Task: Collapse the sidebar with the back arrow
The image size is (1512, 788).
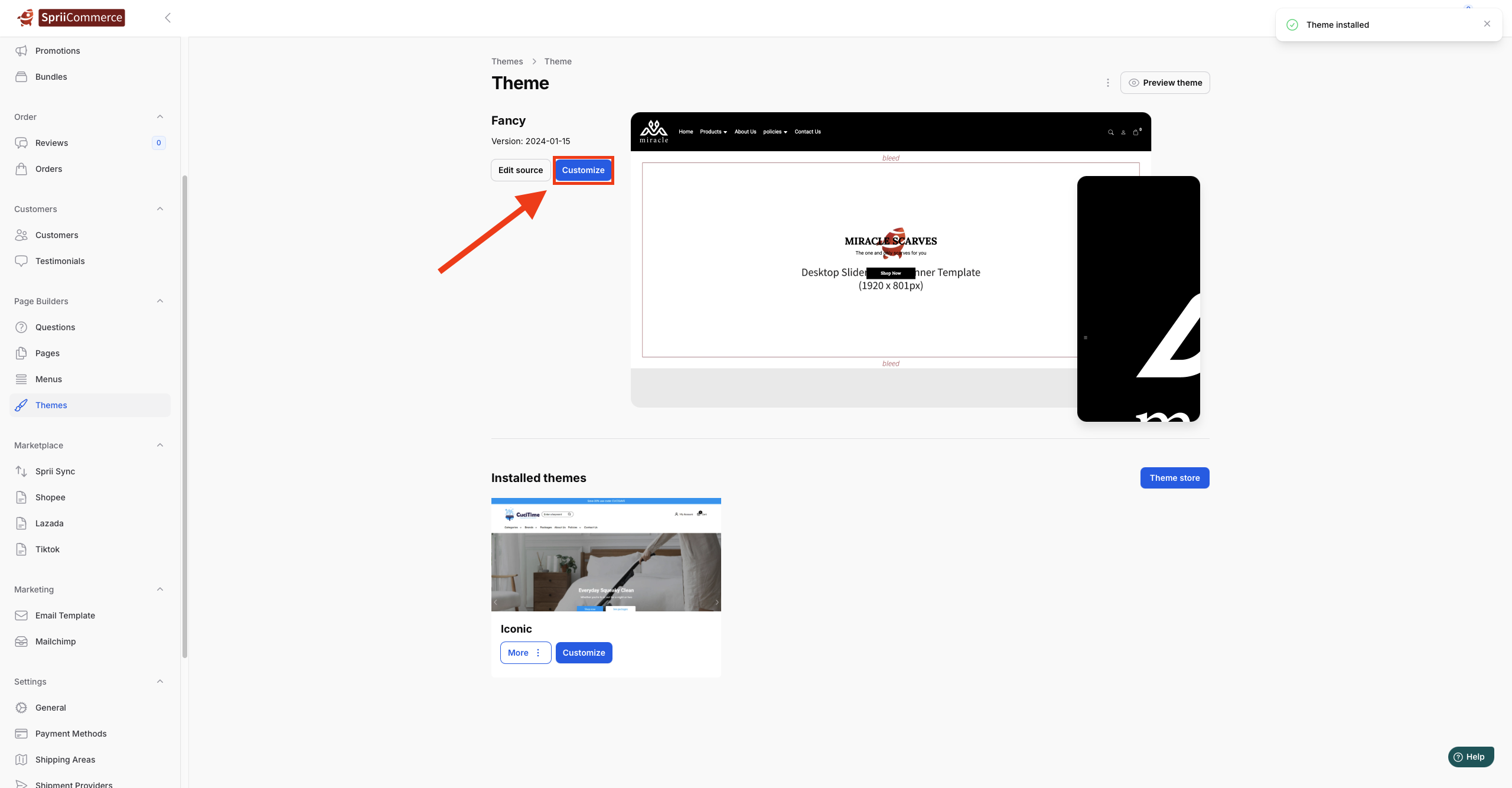Action: click(168, 18)
